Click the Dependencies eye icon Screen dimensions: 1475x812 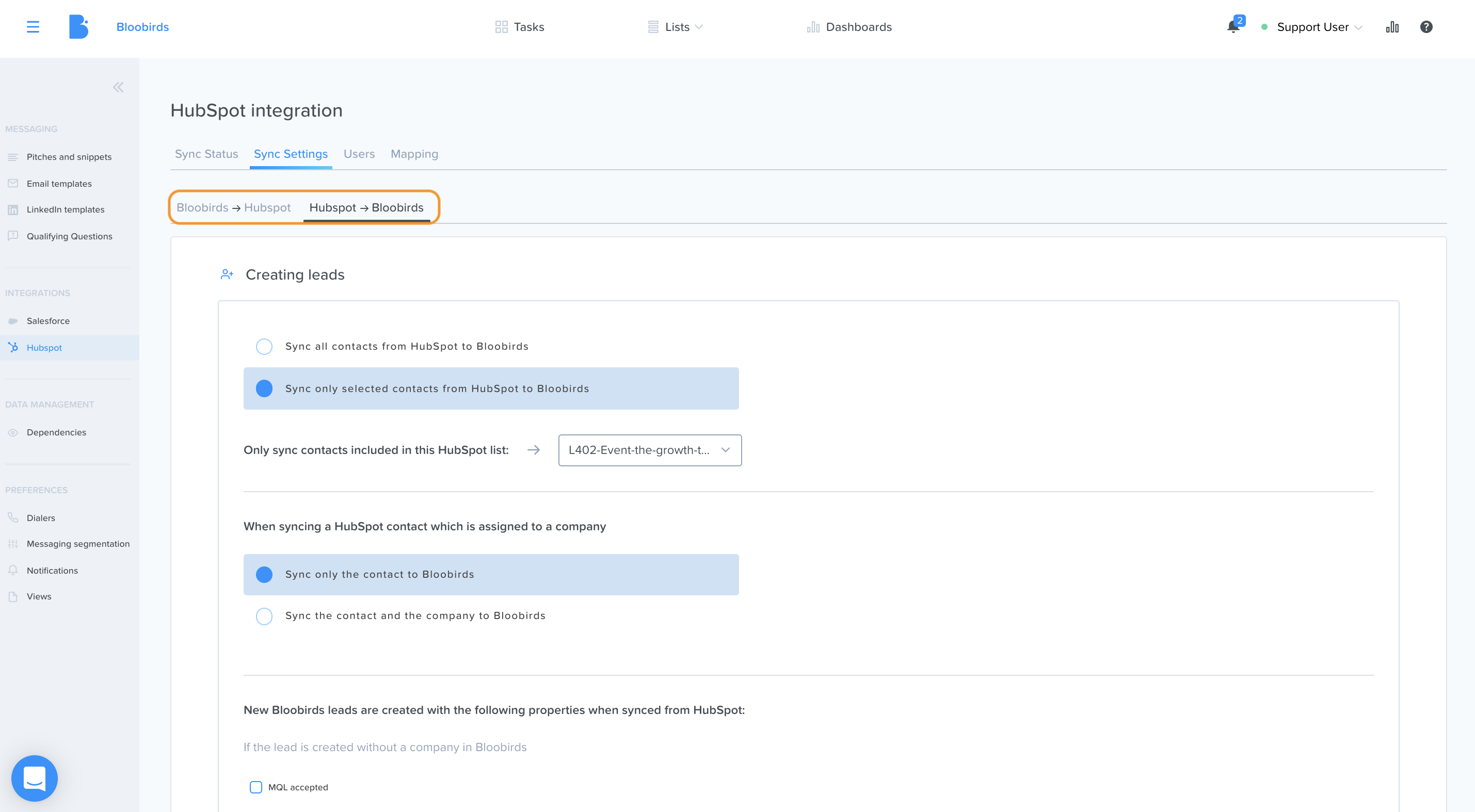(12, 433)
